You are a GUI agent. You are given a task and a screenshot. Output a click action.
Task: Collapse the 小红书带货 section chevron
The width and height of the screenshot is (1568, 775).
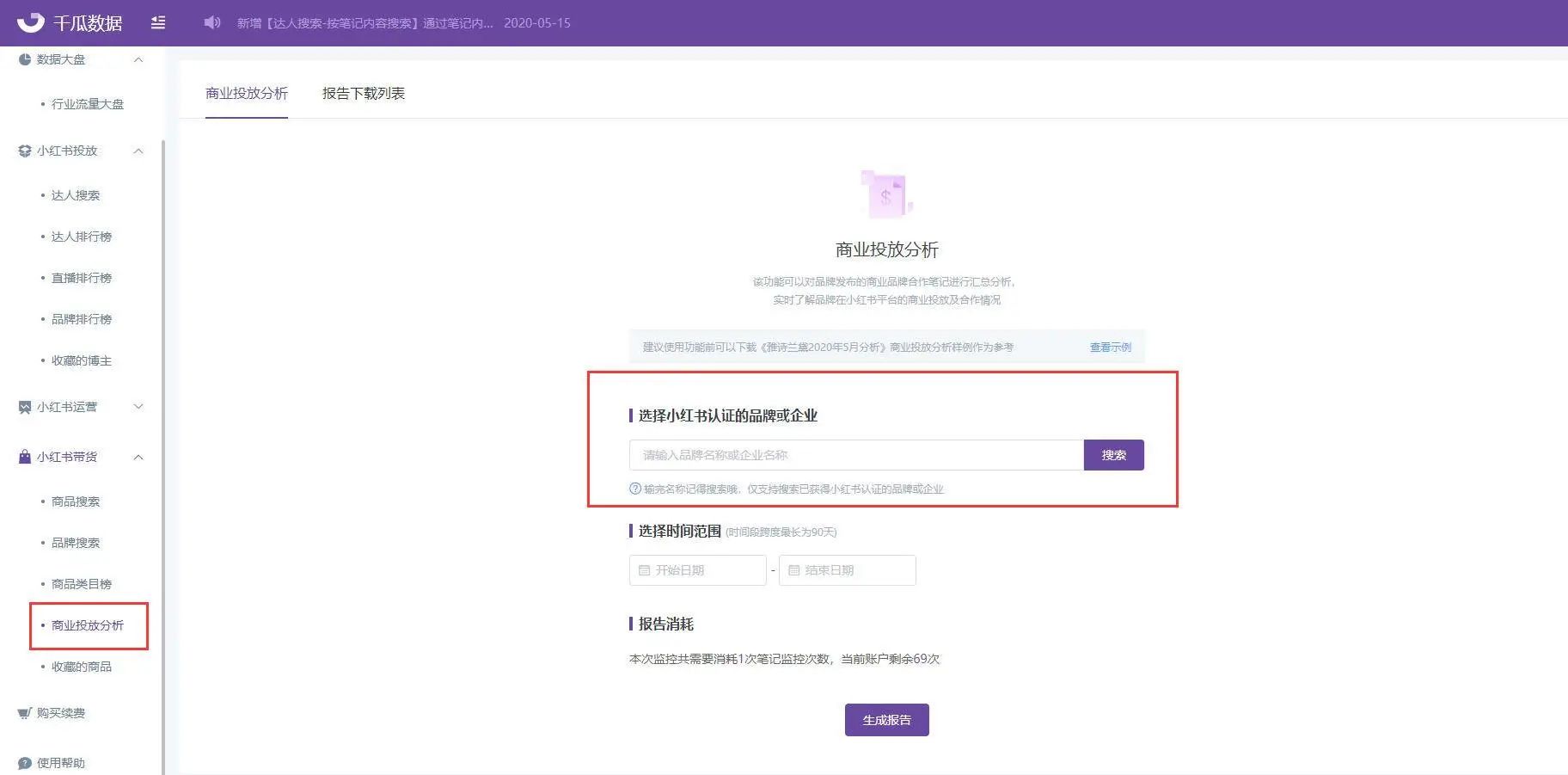138,457
